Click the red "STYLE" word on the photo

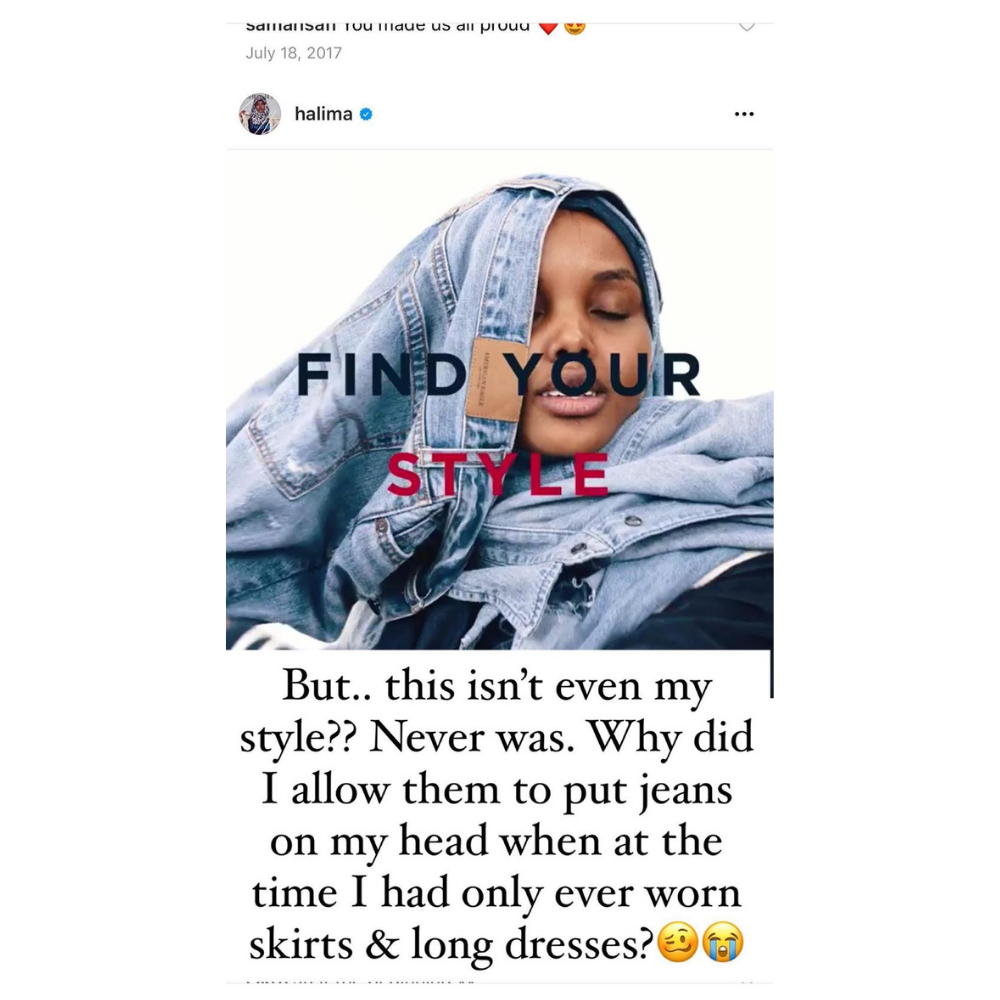pos(497,474)
